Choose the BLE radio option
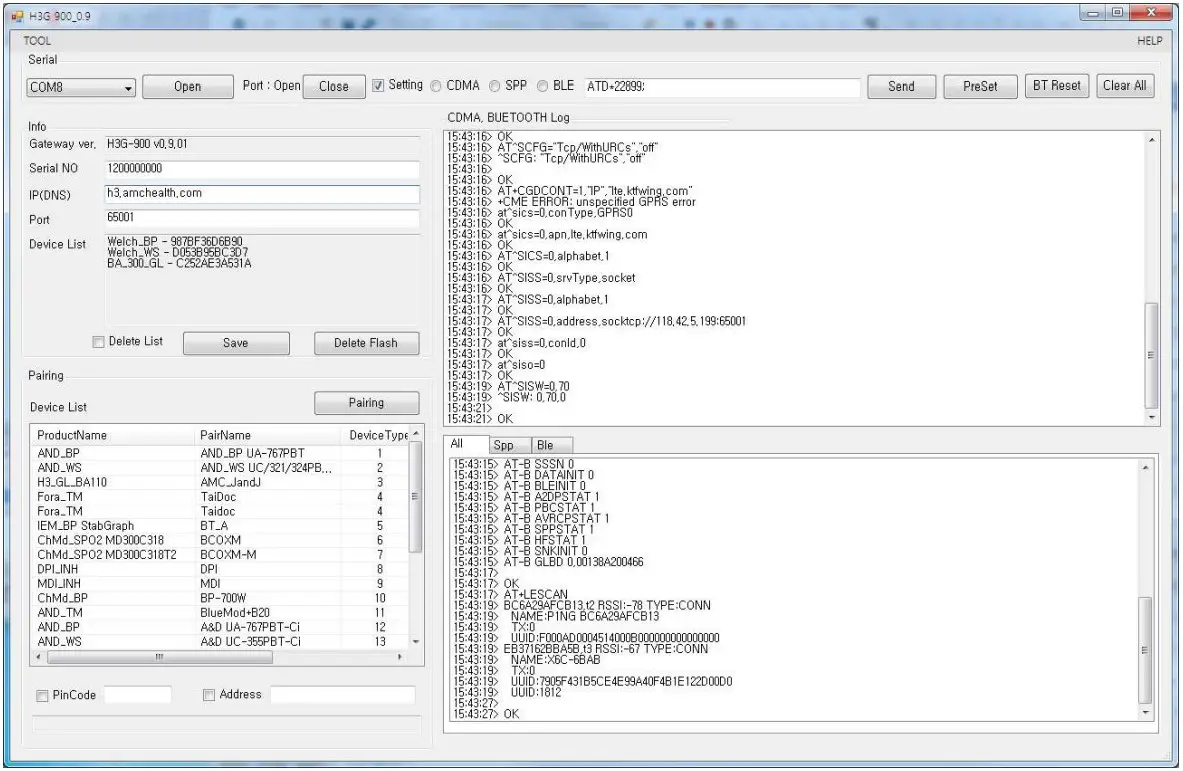 (x=544, y=86)
